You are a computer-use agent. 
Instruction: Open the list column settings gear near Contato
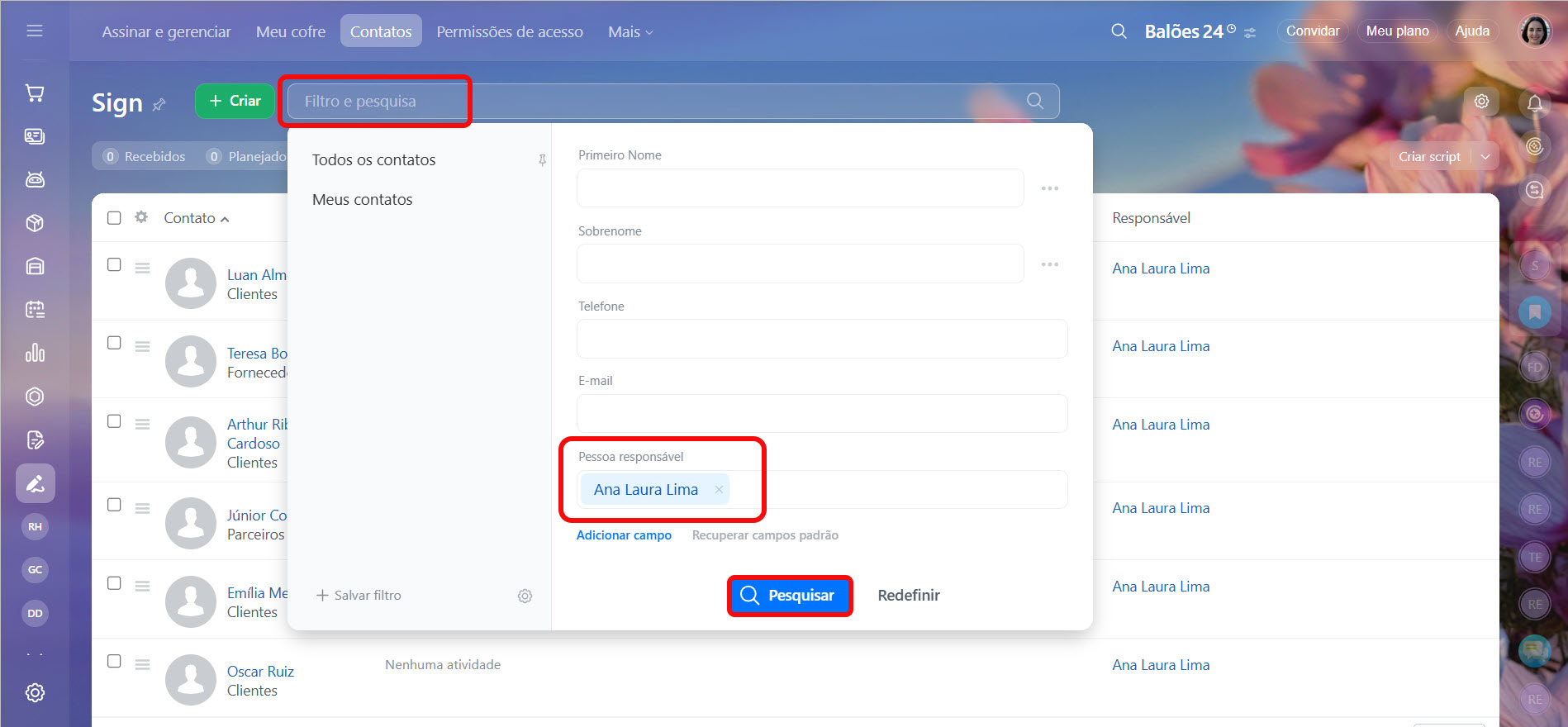141,217
